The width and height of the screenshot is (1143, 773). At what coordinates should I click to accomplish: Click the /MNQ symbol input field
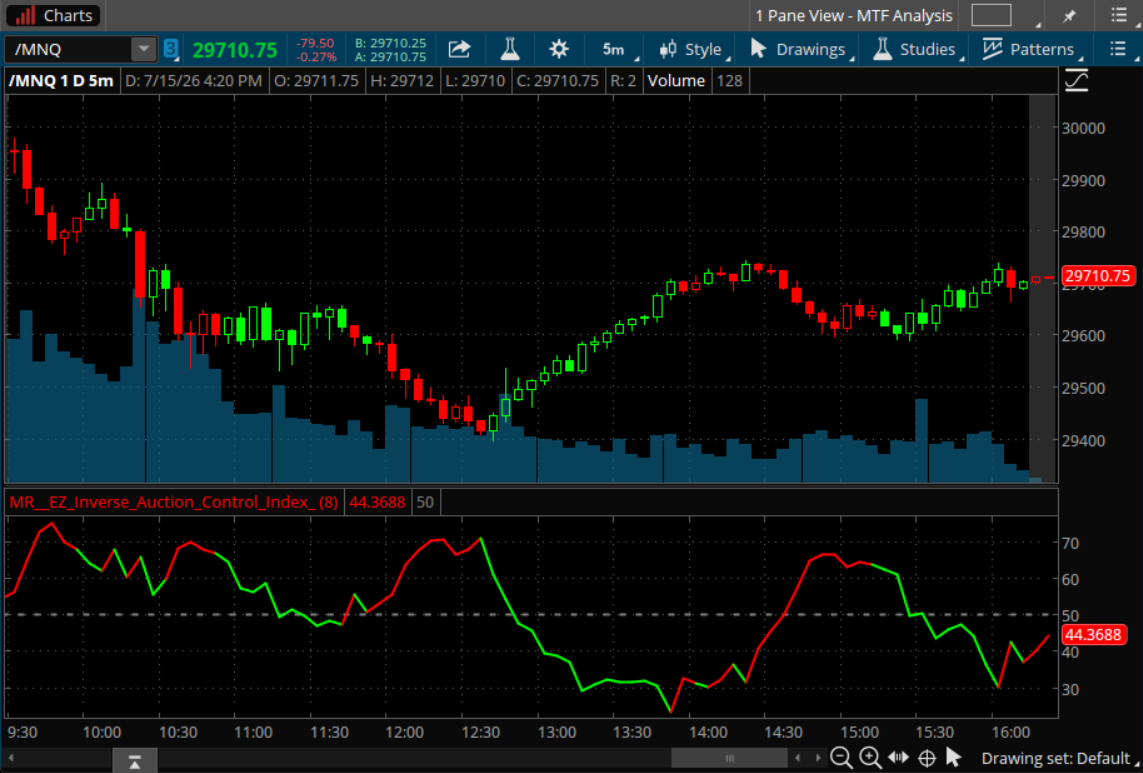[70, 50]
